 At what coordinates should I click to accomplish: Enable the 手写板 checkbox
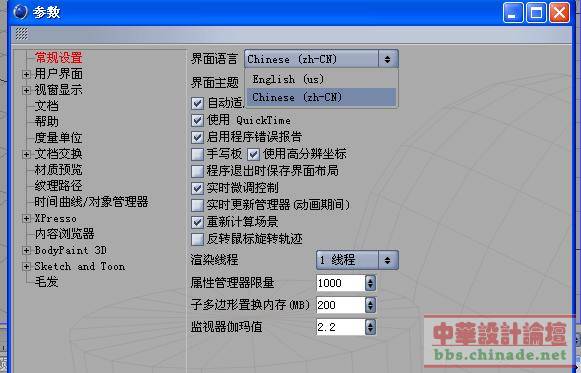click(197, 154)
